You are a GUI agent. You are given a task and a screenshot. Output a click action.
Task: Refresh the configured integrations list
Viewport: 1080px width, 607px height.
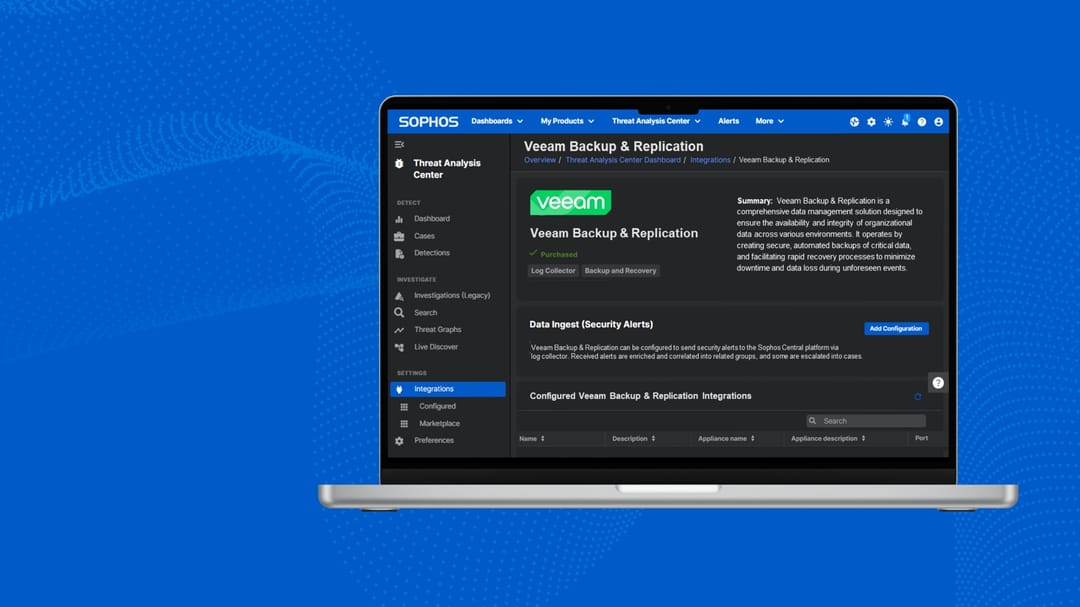(x=917, y=397)
